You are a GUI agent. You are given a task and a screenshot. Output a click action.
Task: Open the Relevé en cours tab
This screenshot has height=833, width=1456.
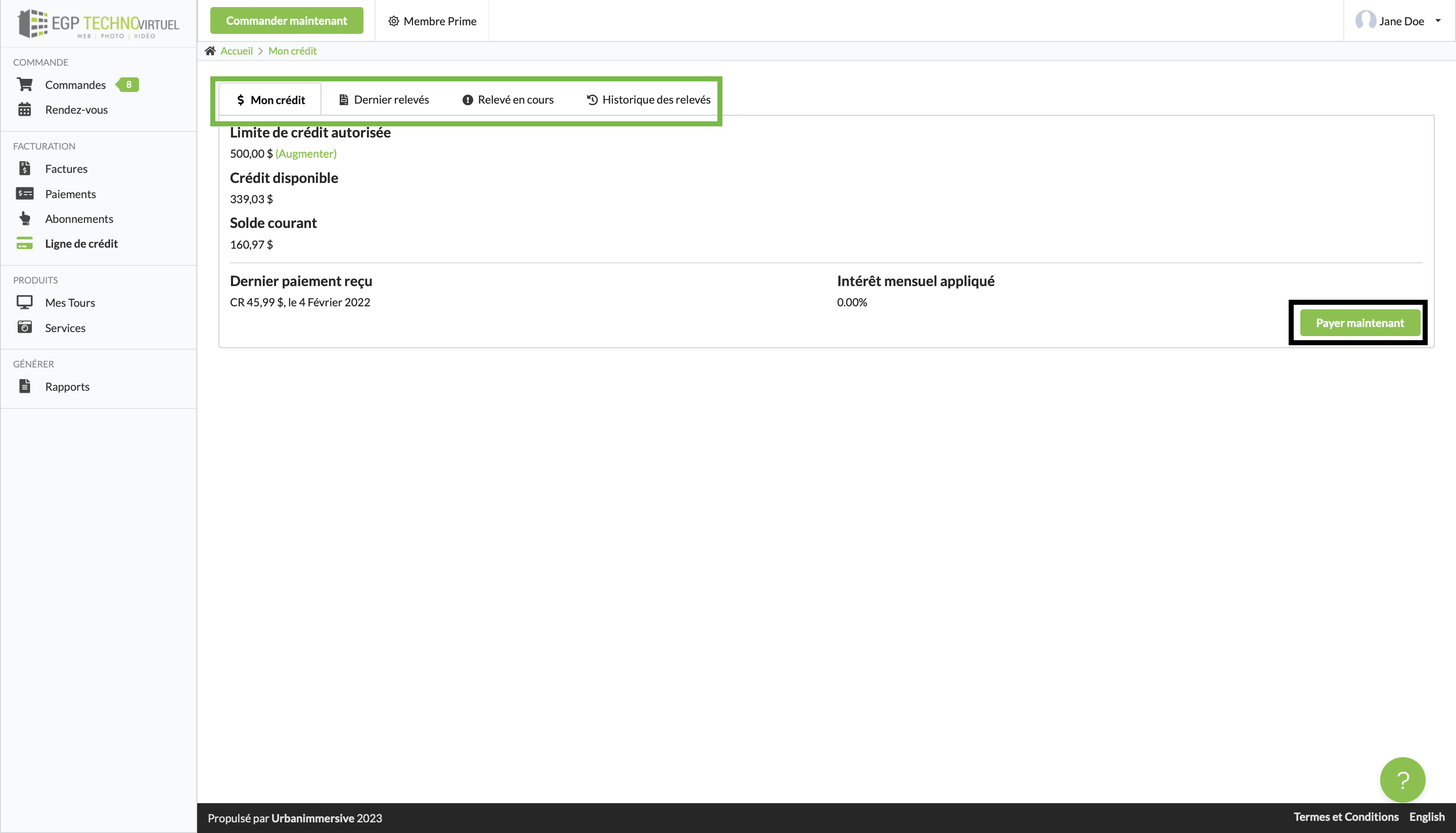click(x=508, y=100)
